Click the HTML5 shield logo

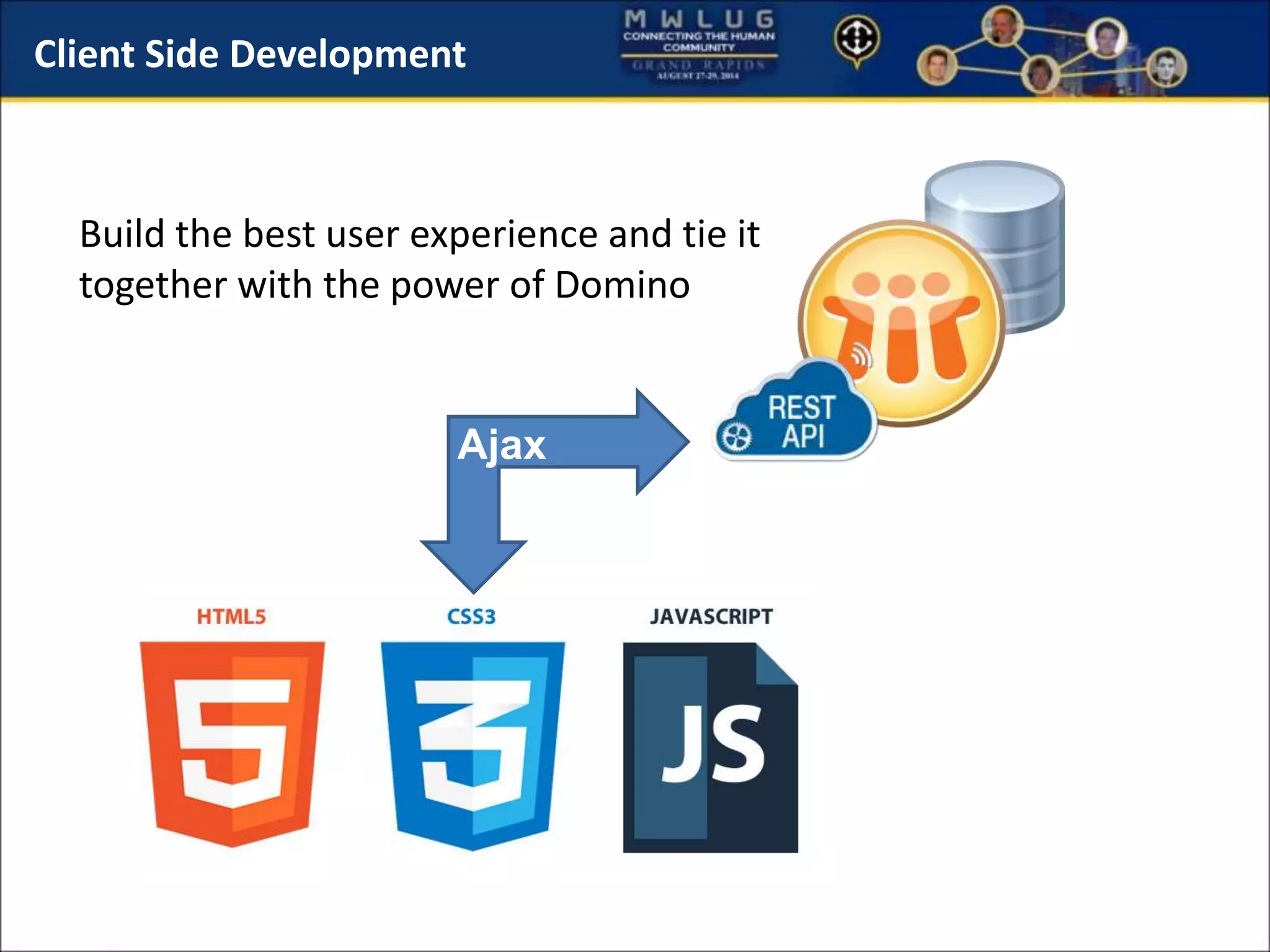click(232, 744)
